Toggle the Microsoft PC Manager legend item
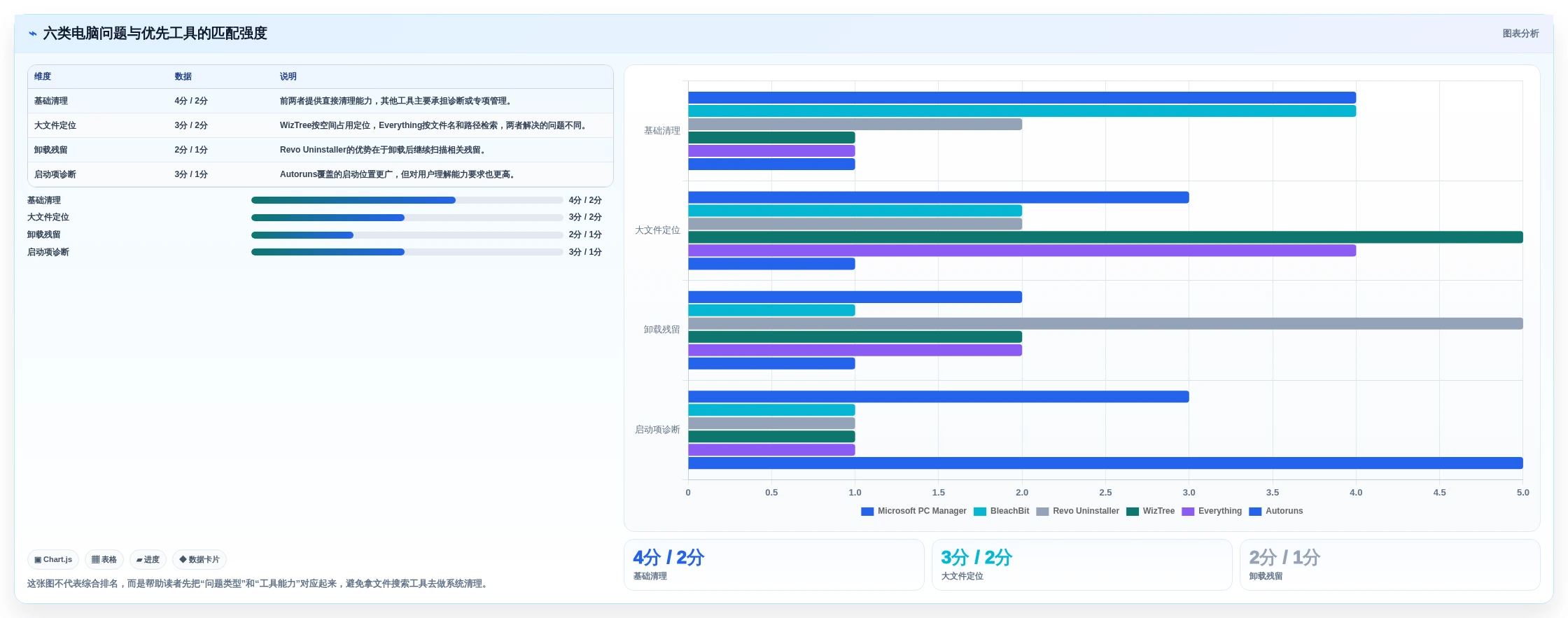Image resolution: width=1568 pixels, height=618 pixels. coord(913,512)
